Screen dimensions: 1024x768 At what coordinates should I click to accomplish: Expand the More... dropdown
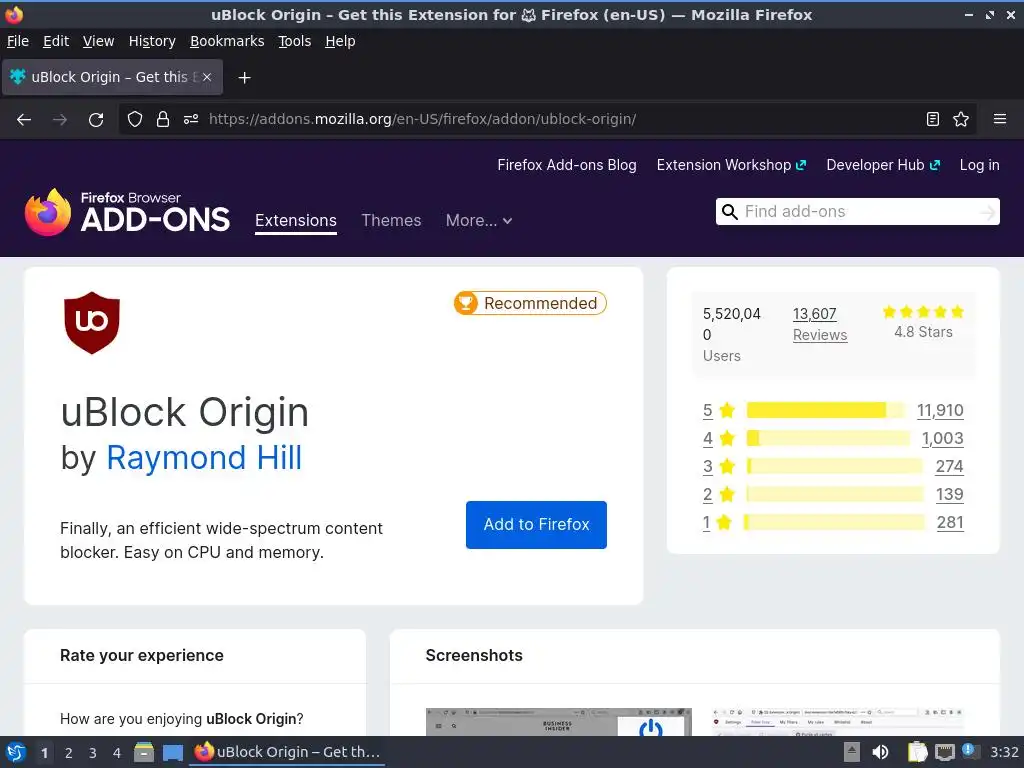point(479,221)
